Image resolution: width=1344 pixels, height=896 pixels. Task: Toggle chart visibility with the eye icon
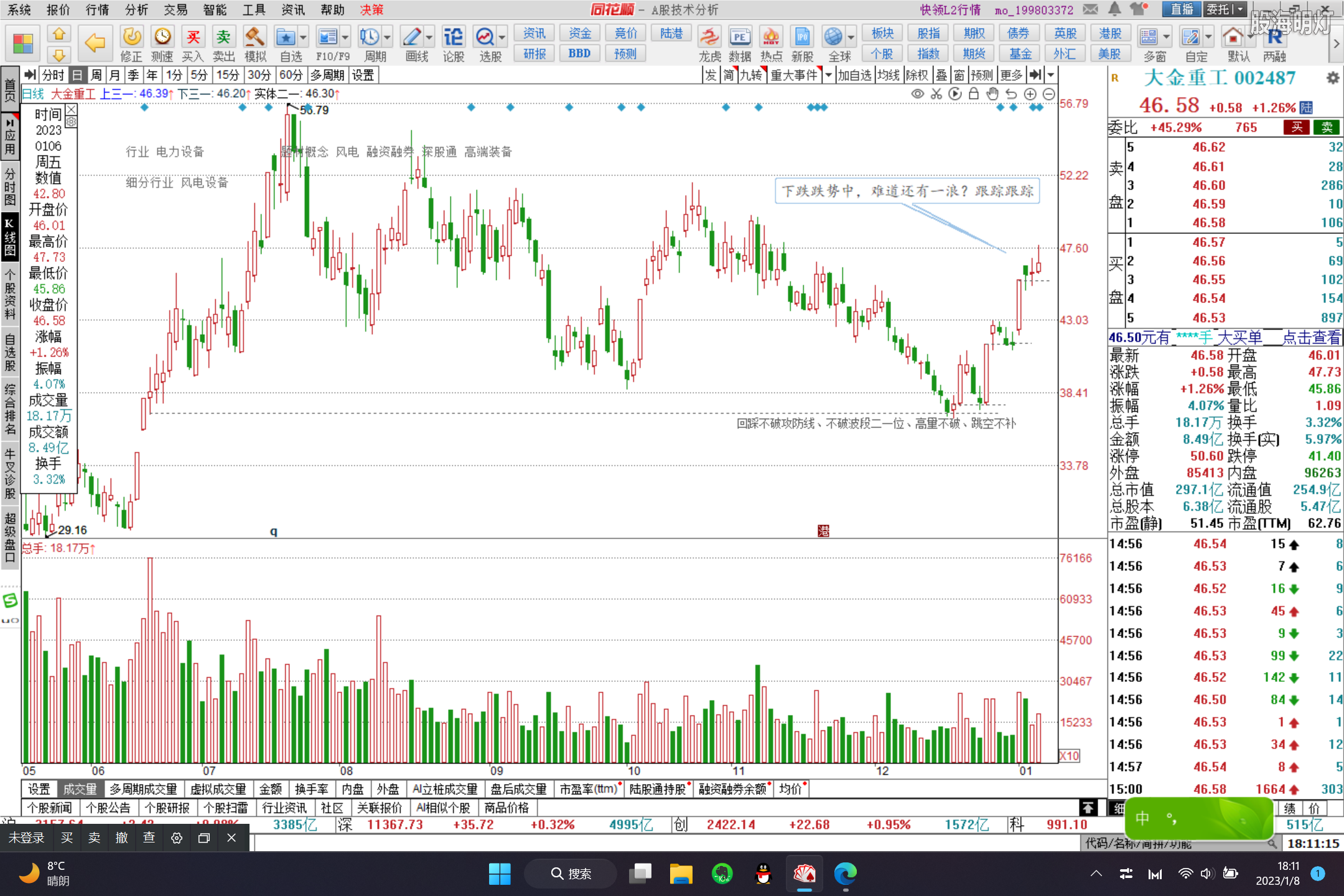(x=917, y=94)
